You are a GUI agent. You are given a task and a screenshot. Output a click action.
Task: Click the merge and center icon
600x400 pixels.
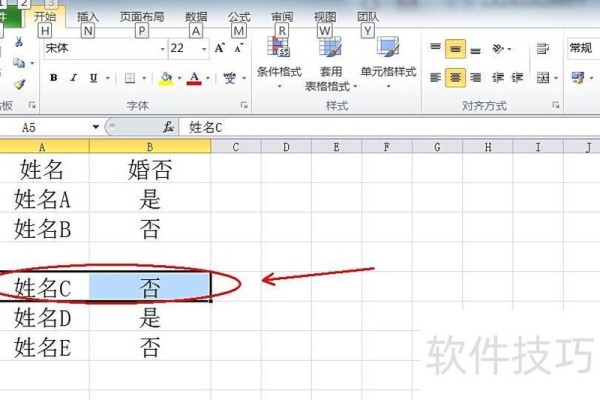[543, 78]
